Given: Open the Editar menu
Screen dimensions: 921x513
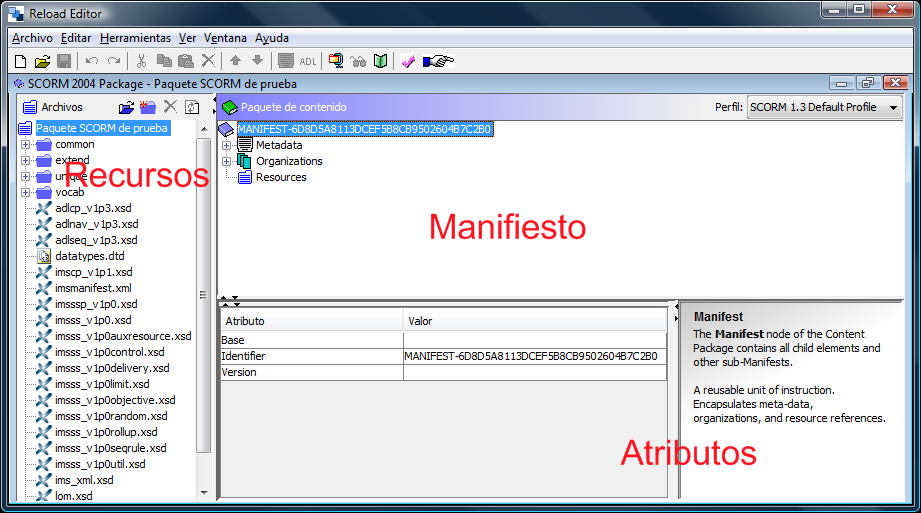Looking at the screenshot, I should coord(76,38).
